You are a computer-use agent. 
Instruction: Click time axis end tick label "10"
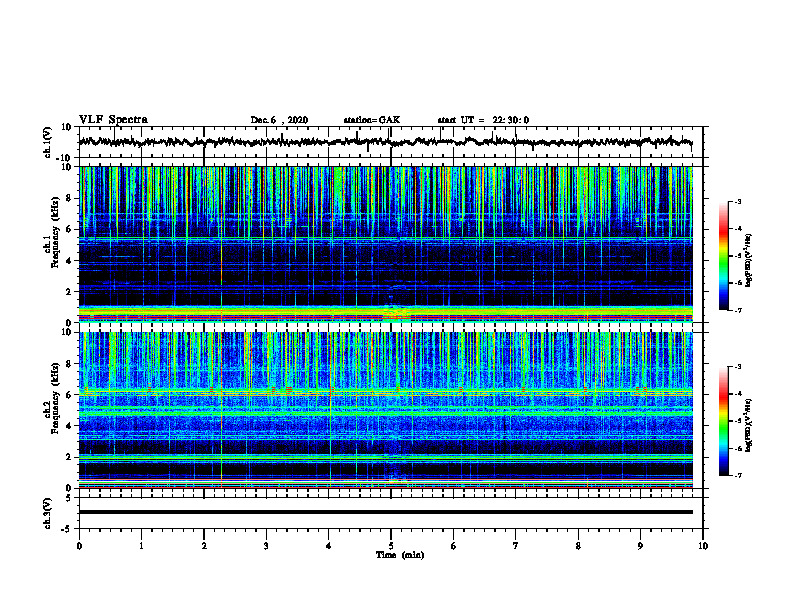pos(703,546)
